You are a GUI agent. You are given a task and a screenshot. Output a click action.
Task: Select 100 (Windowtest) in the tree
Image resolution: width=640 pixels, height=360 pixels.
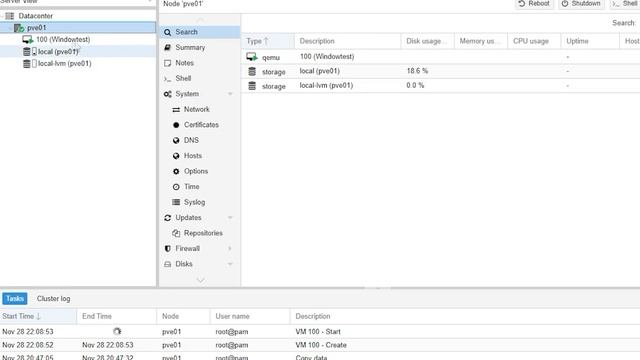point(63,40)
